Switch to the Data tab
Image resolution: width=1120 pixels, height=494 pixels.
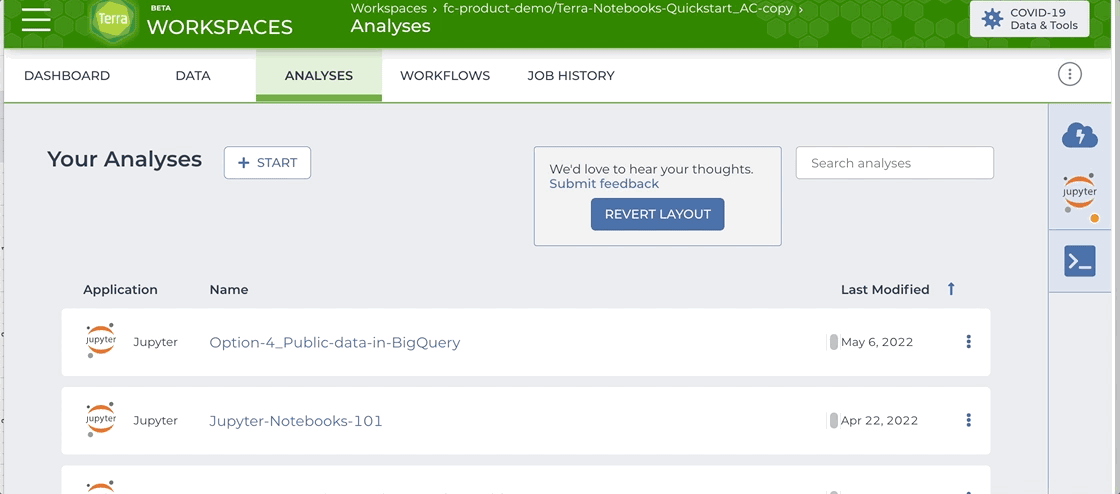[193, 76]
